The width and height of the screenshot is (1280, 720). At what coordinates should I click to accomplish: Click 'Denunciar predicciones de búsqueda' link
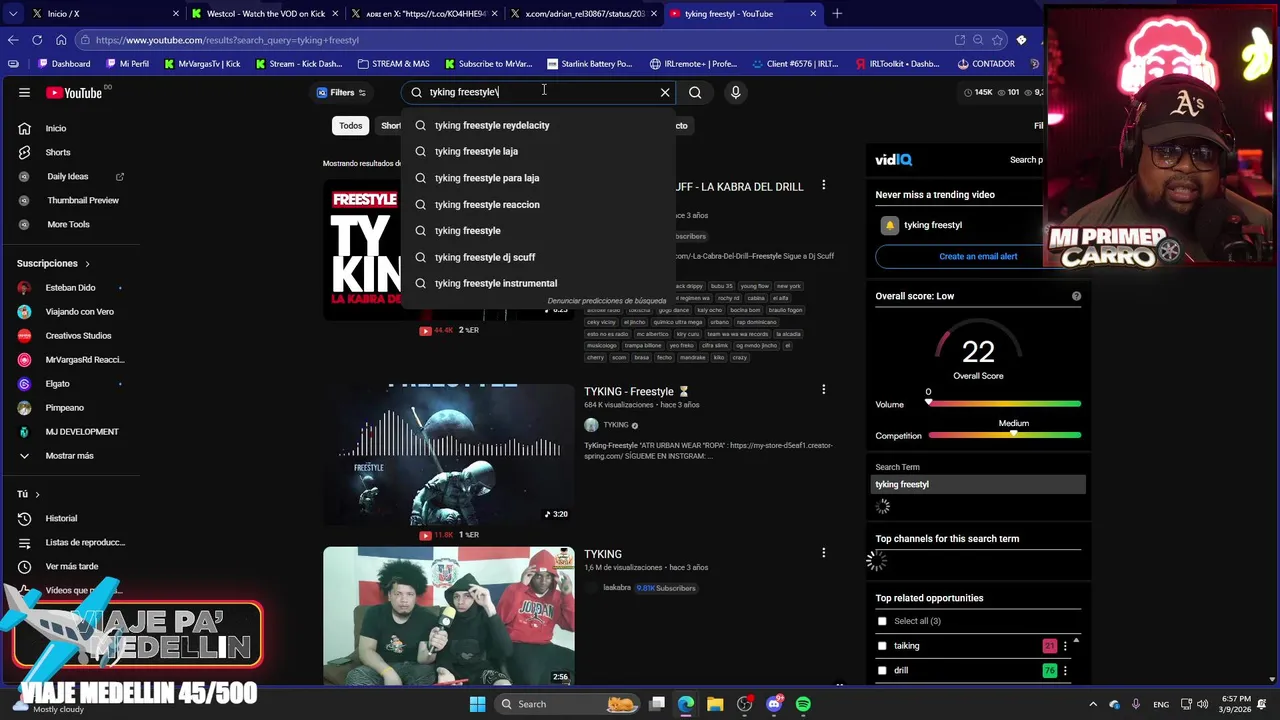pyautogui.click(x=606, y=301)
